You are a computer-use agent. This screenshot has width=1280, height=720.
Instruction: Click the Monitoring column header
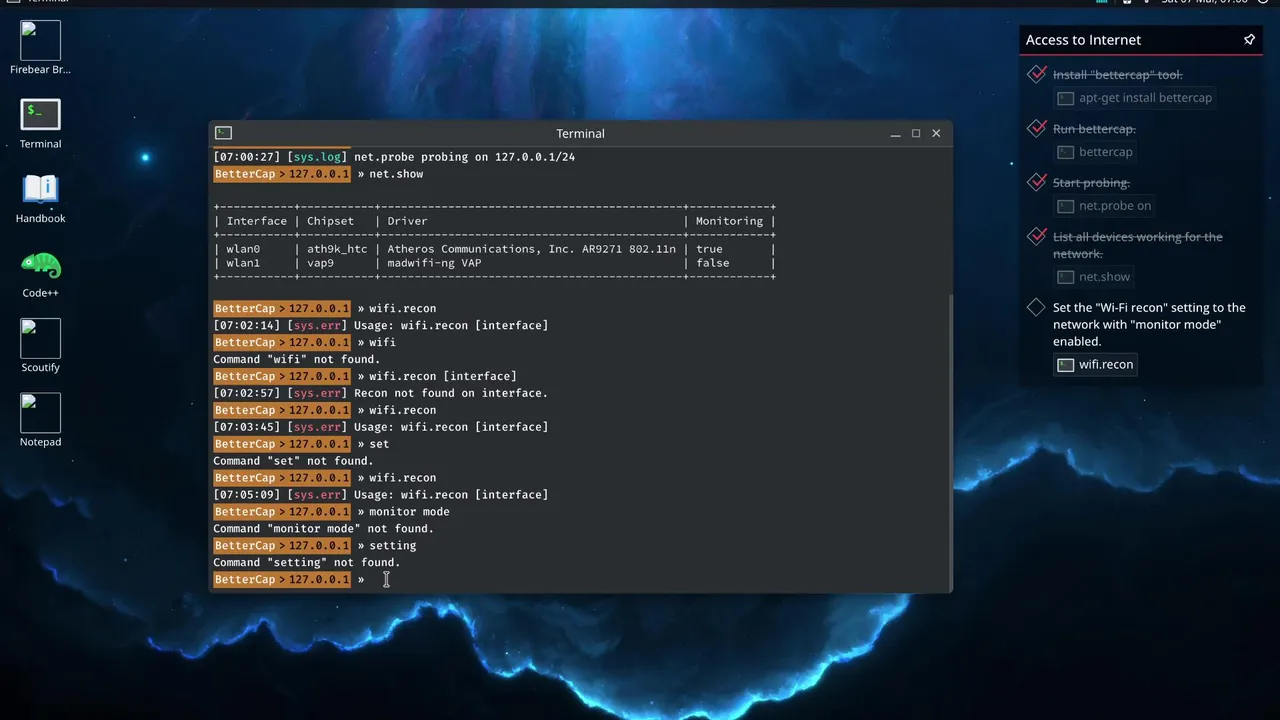click(x=729, y=222)
